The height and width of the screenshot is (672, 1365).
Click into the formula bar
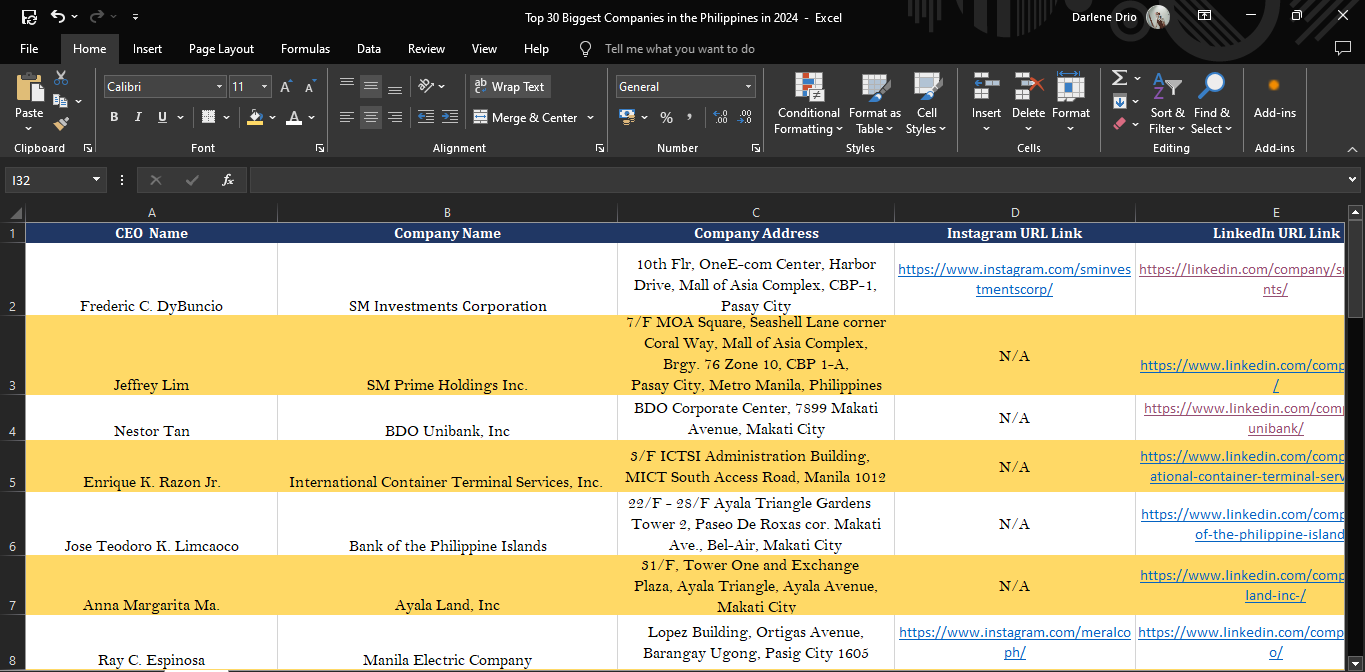[x=796, y=180]
